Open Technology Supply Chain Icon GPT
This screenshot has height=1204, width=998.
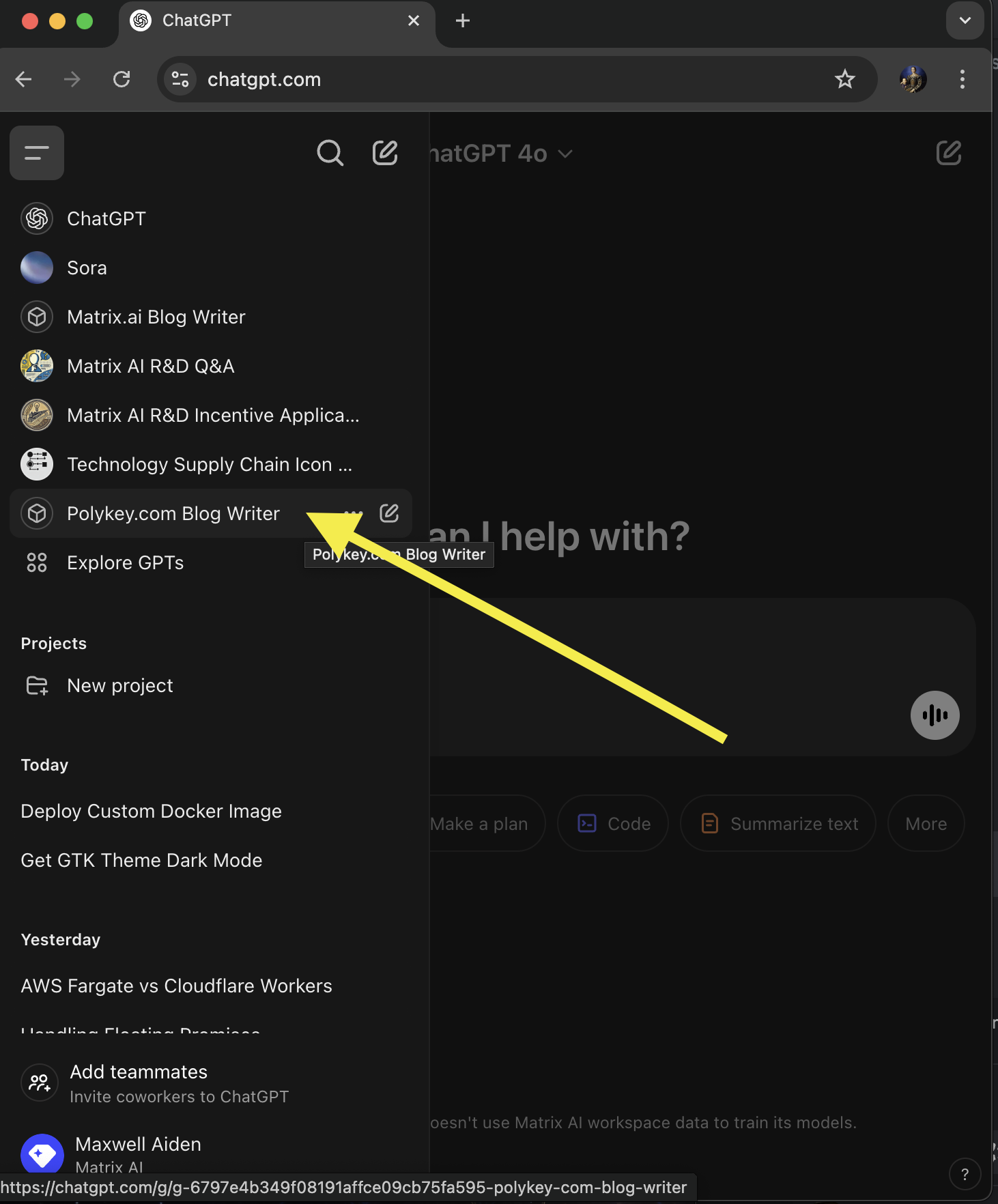click(210, 464)
